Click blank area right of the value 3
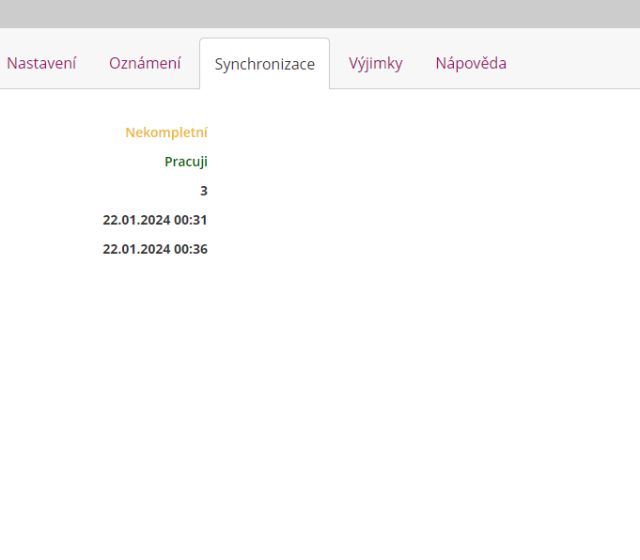Viewport: 640px width, 560px height. pyautogui.click(x=400, y=190)
